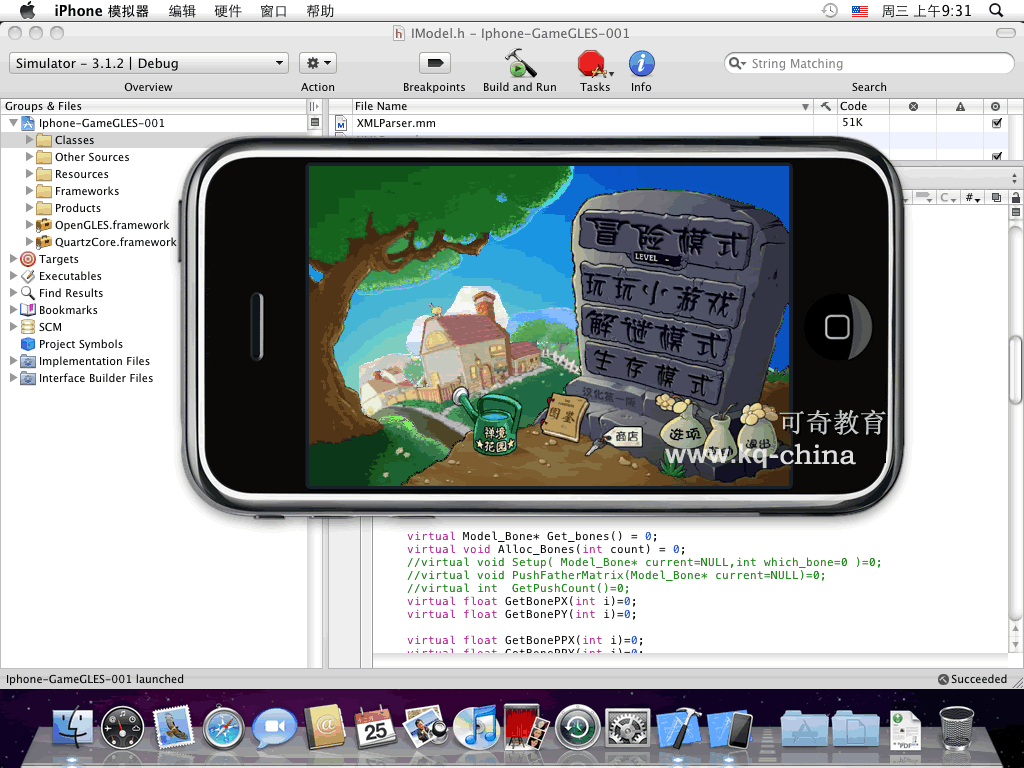Image resolution: width=1024 pixels, height=768 pixels.
Task: Expand the Targets group
Action: click(x=14, y=259)
